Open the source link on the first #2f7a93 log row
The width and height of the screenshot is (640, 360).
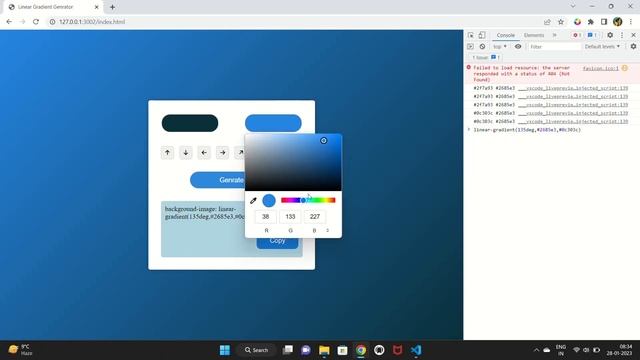[573, 88]
